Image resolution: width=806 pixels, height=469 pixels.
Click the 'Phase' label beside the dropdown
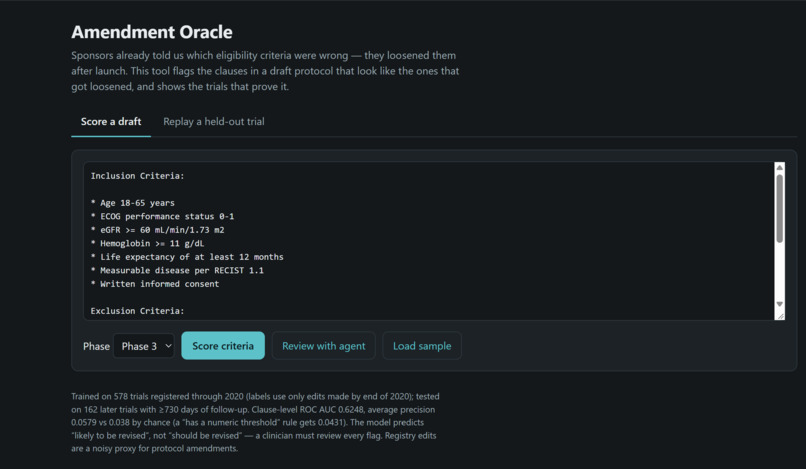[x=96, y=346]
